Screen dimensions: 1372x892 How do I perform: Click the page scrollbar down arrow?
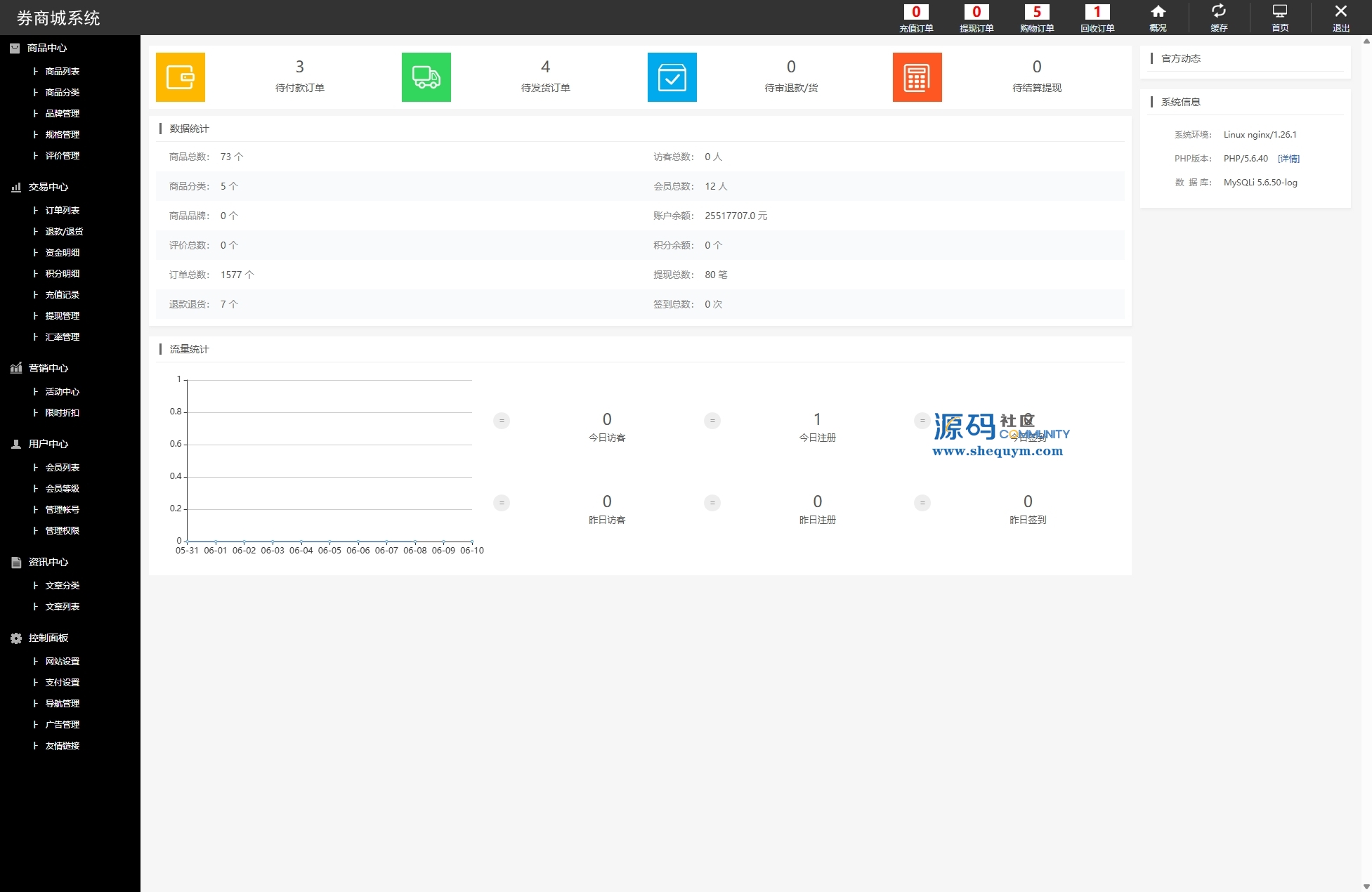1366,886
